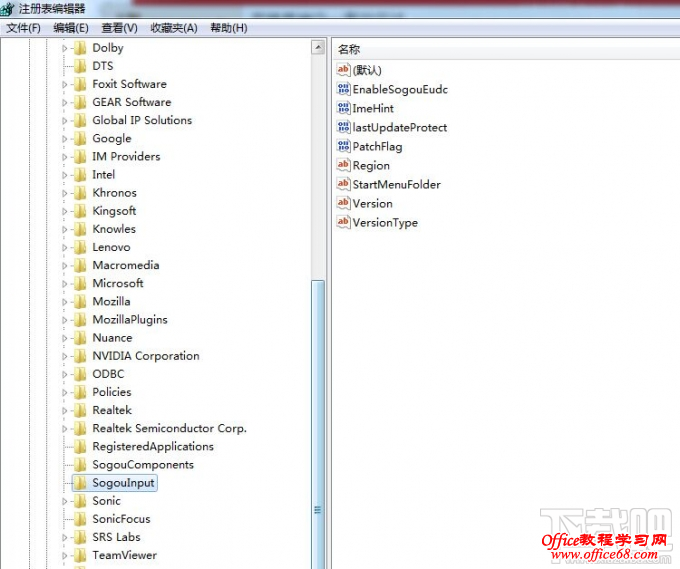Screen dimensions: 680x569
Task: Select the Nuance registry key
Action: [112, 338]
